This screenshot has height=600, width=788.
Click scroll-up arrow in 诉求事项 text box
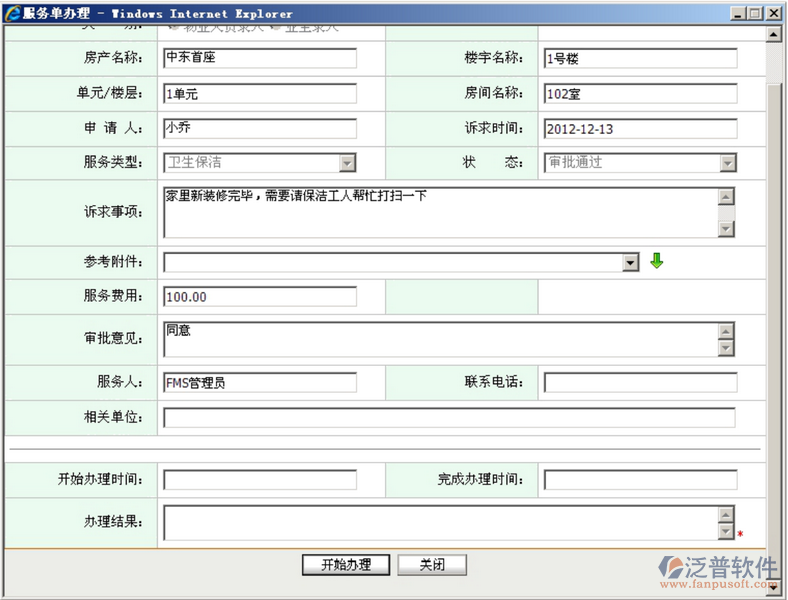[726, 197]
